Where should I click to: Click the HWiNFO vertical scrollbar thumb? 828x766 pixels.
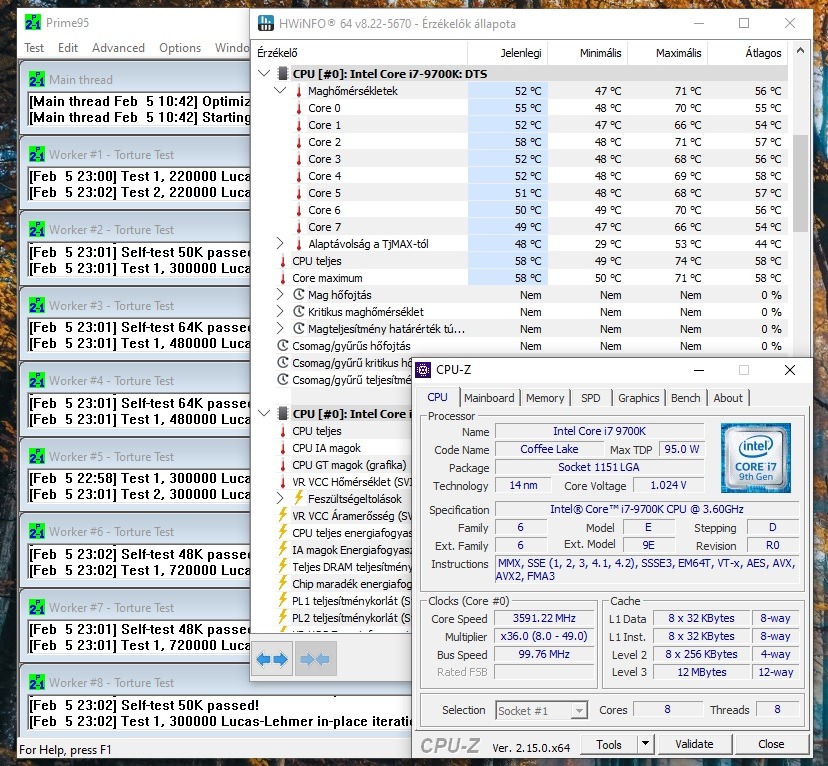[800, 183]
